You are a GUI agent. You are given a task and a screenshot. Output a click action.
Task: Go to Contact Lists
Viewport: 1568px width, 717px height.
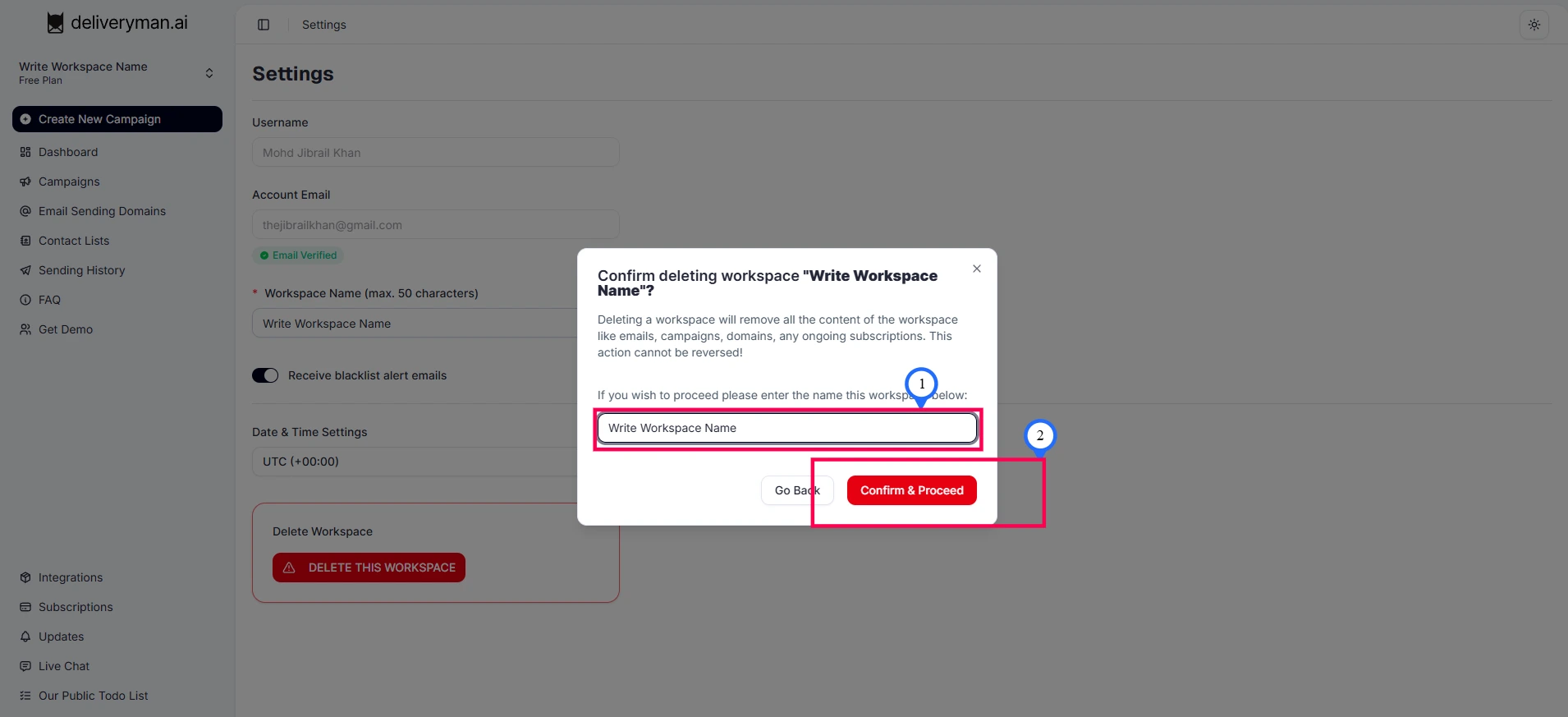tap(74, 241)
